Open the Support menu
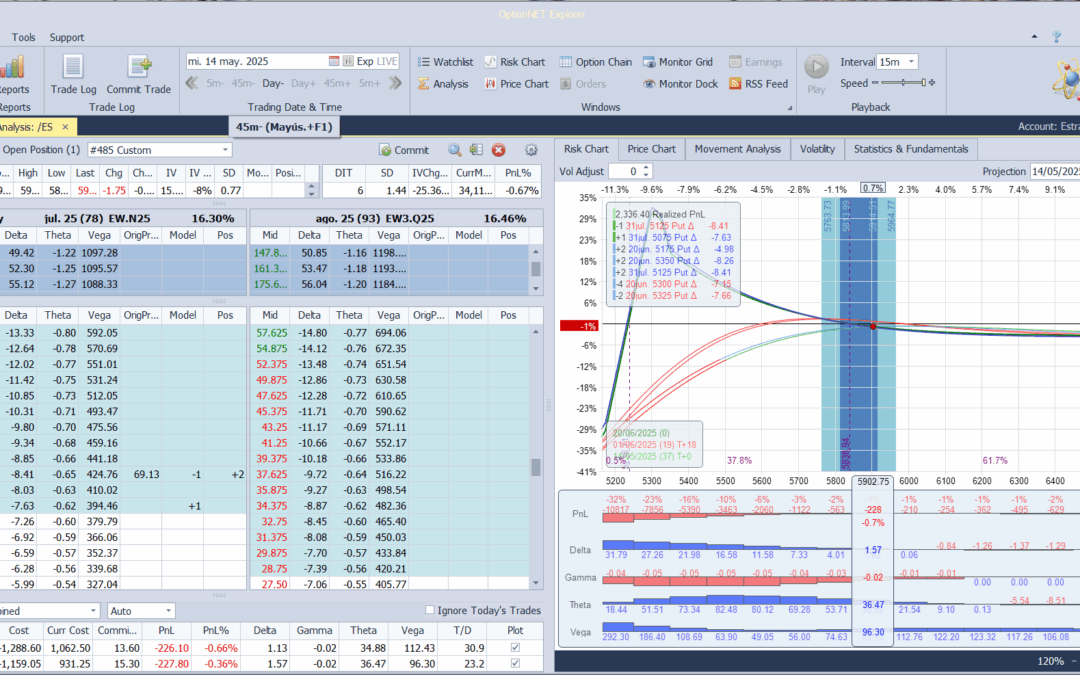1080x675 pixels. coord(67,37)
